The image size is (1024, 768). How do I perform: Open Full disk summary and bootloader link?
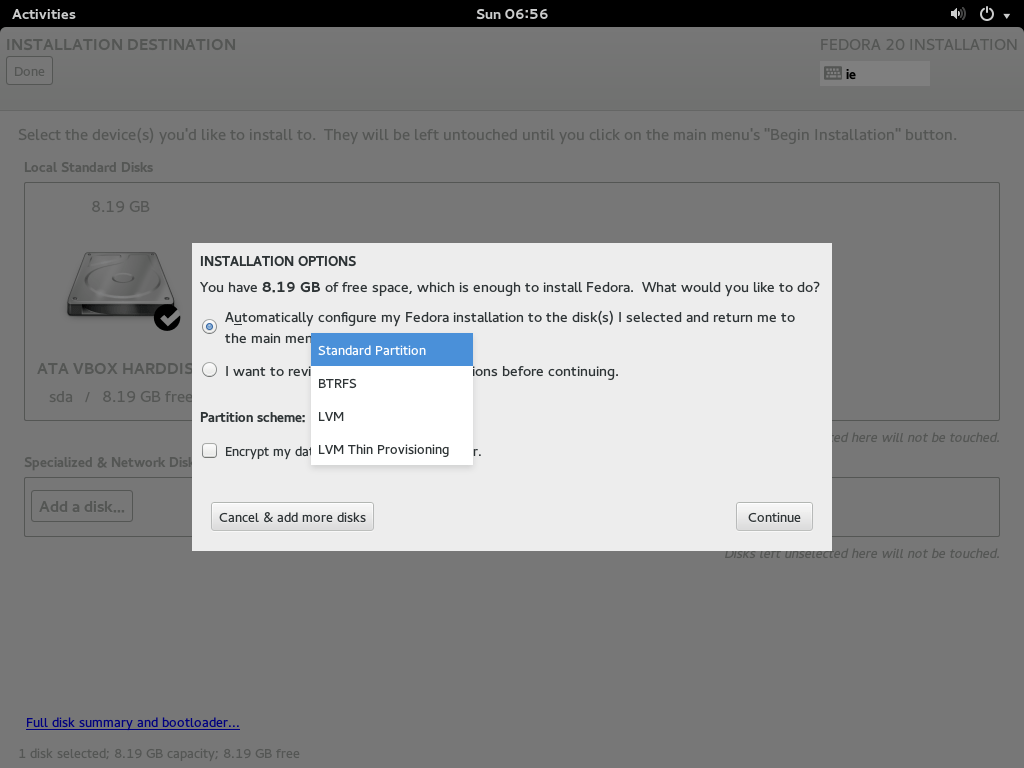(133, 722)
